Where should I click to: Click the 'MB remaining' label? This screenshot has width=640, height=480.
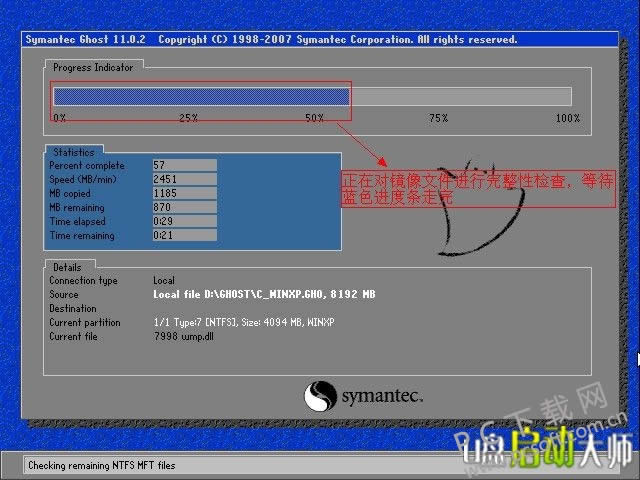point(77,208)
